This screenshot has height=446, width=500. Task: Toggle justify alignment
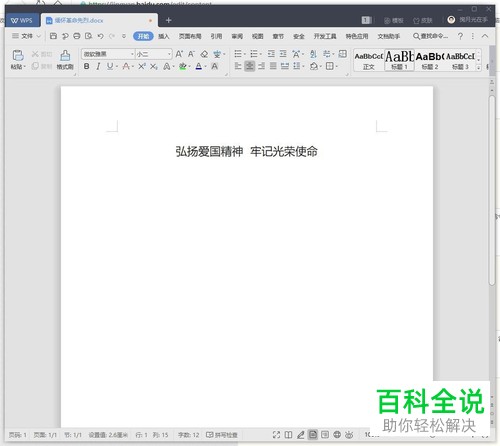click(273, 66)
